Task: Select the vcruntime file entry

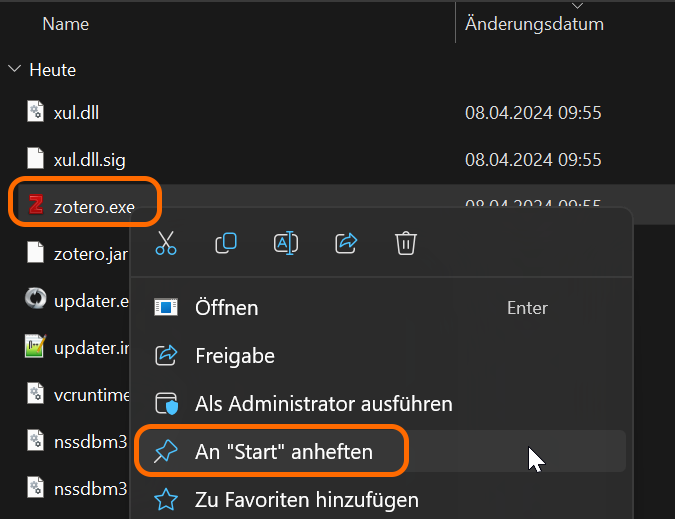Action: pyautogui.click(x=90, y=395)
